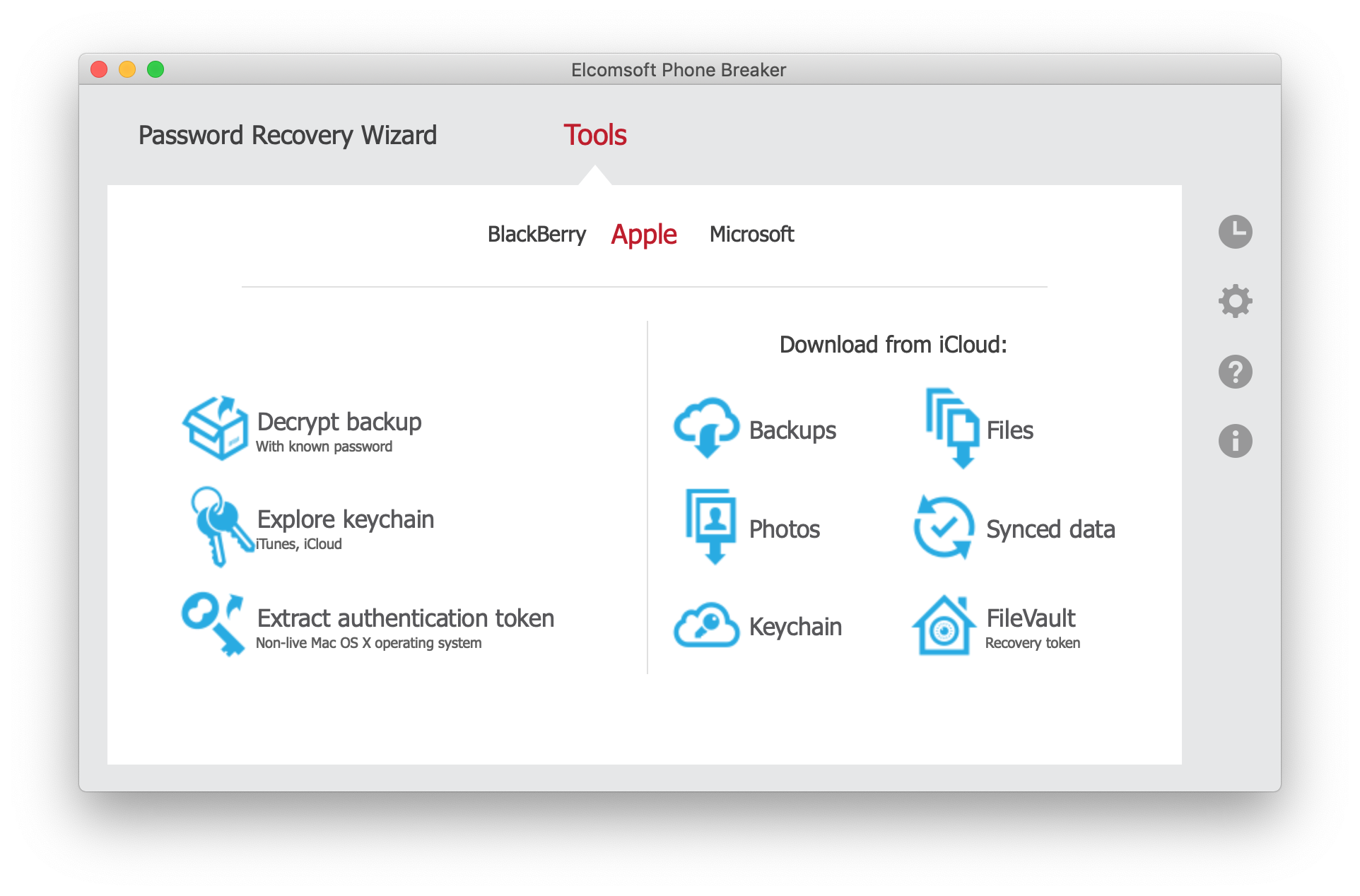This screenshot has height=896, width=1360.
Task: Switch to the Microsoft platform tab
Action: (x=751, y=234)
